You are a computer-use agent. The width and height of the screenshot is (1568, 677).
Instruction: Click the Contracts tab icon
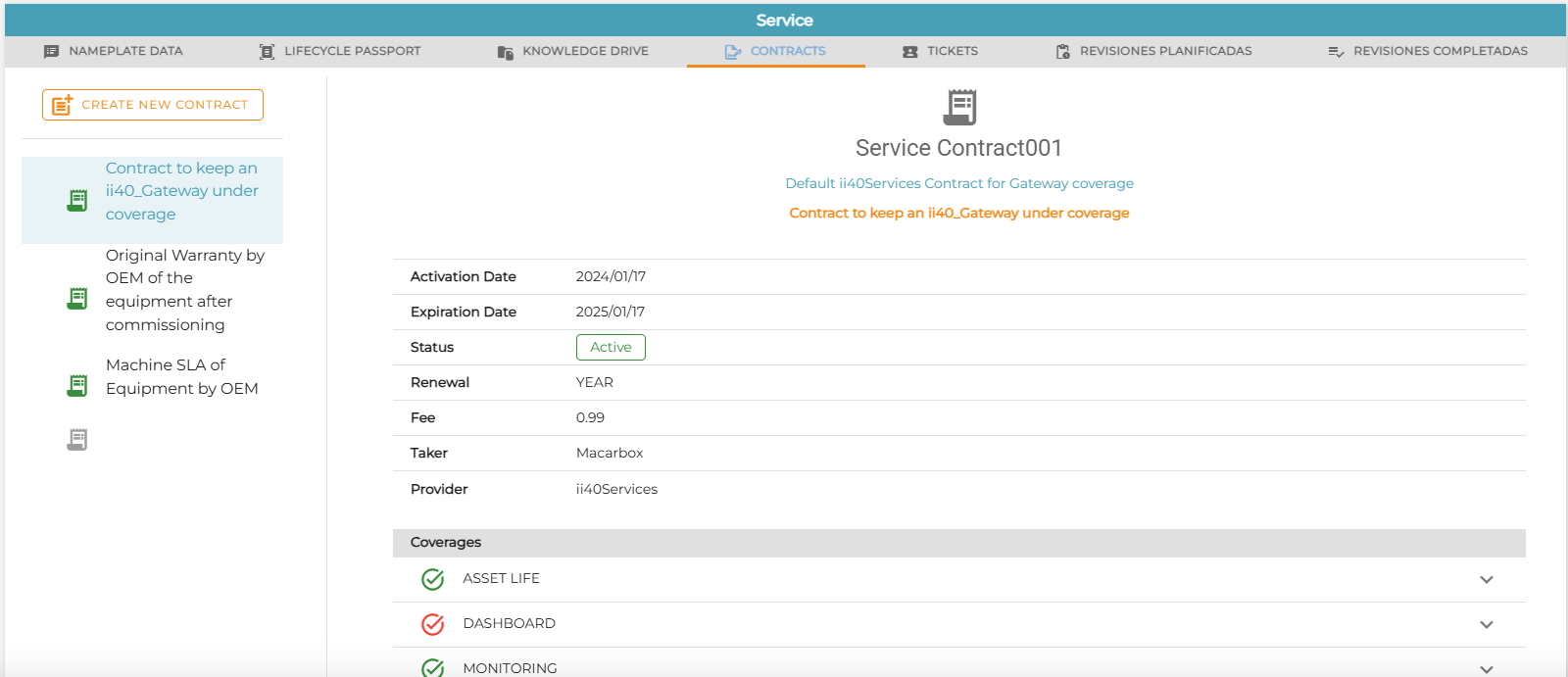733,52
